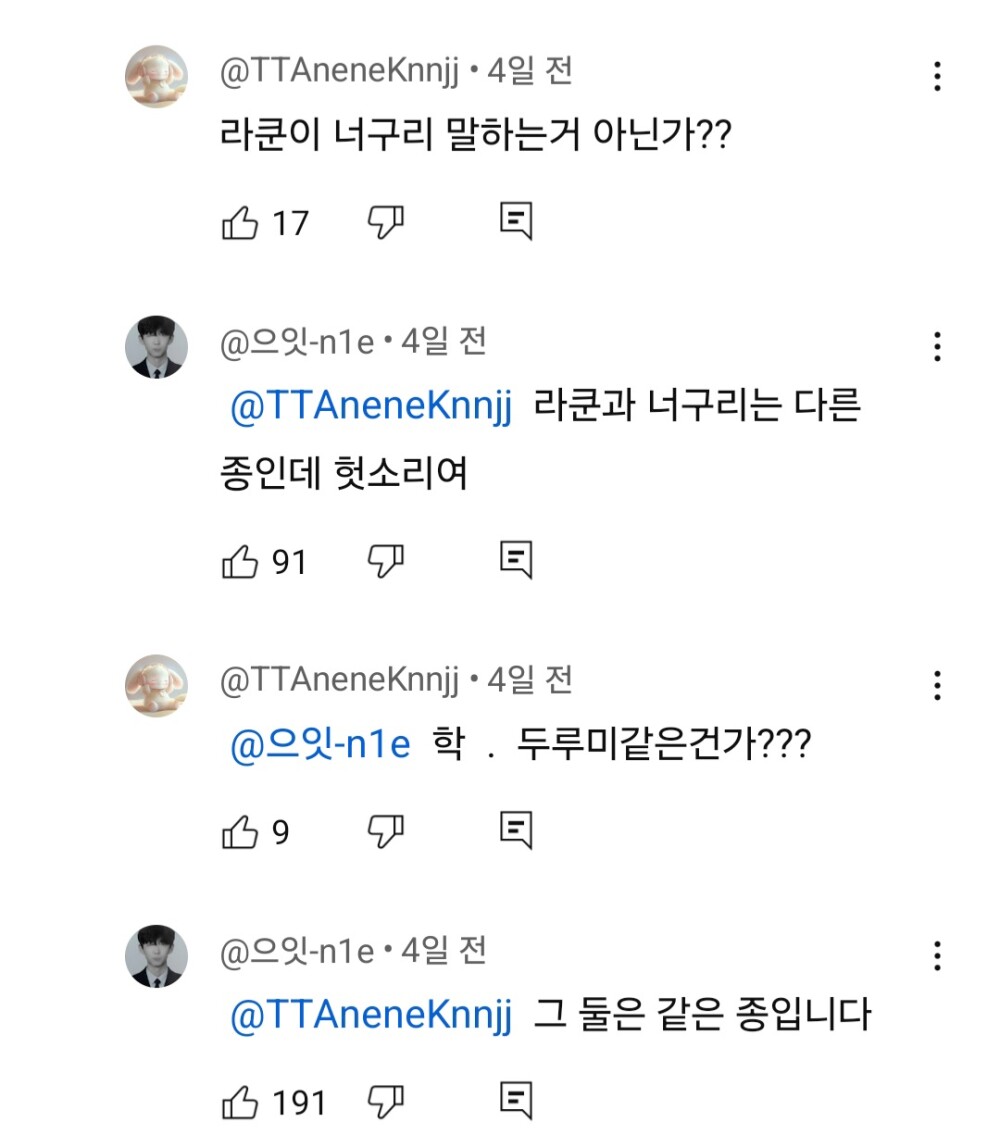Screen dimensions: 1000x1147
Task: Reply to the '라쿤이 너구리' comment
Action: (516, 222)
